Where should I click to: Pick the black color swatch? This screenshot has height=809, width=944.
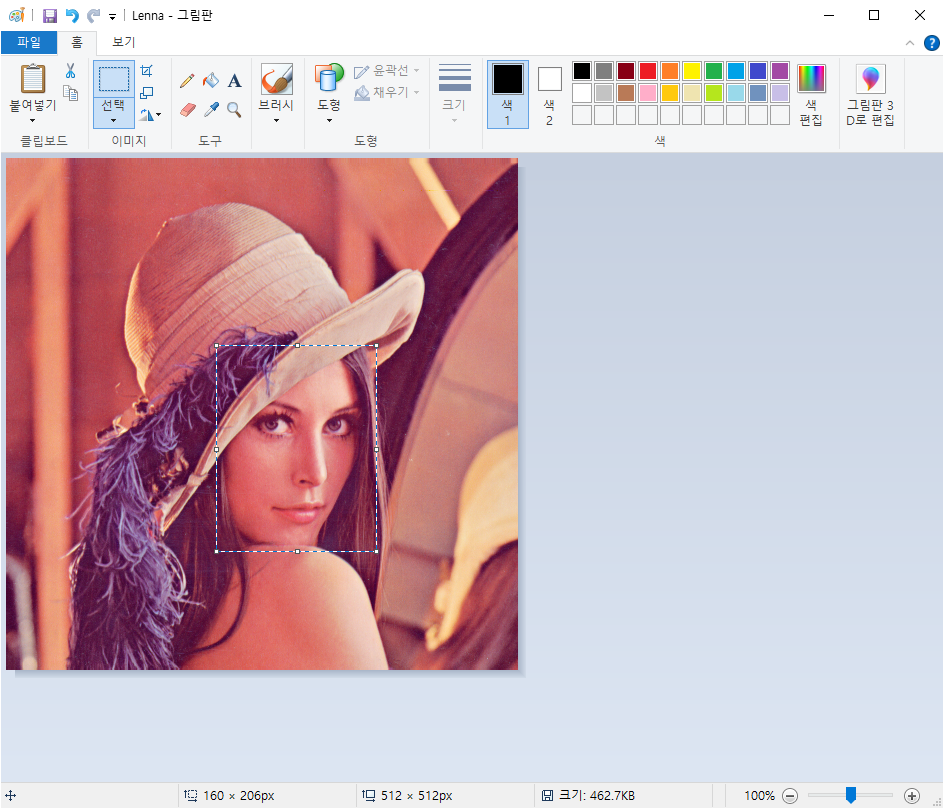(582, 71)
